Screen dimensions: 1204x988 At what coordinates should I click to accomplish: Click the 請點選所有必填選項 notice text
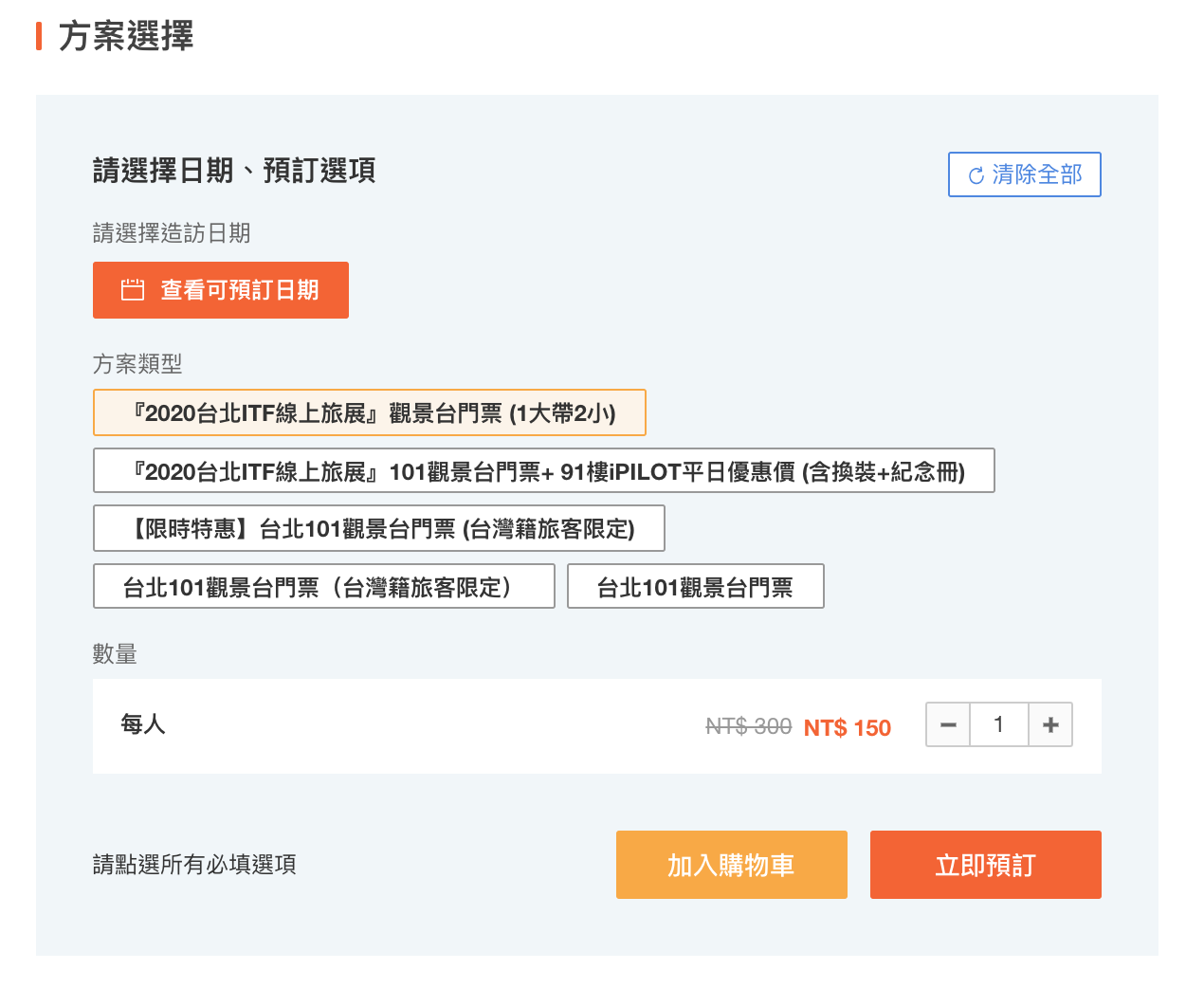click(194, 864)
